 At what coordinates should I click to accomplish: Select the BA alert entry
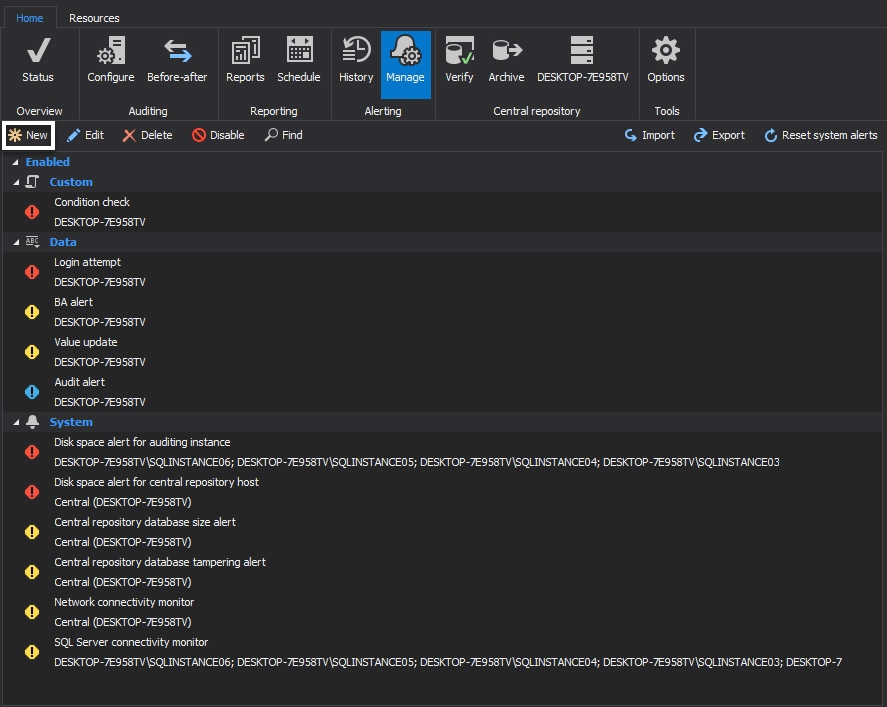tap(74, 303)
